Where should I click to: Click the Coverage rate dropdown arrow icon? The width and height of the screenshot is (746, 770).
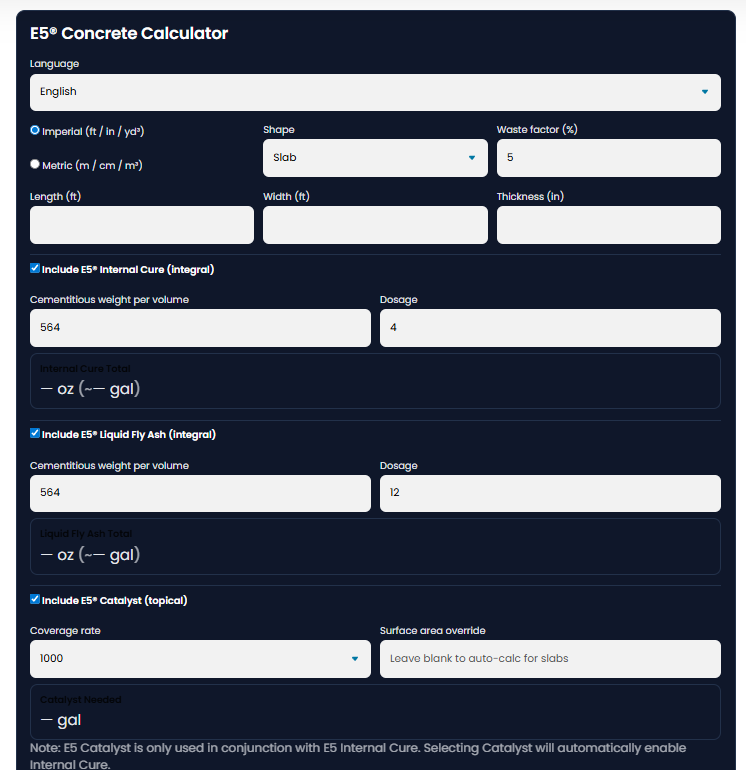(355, 659)
